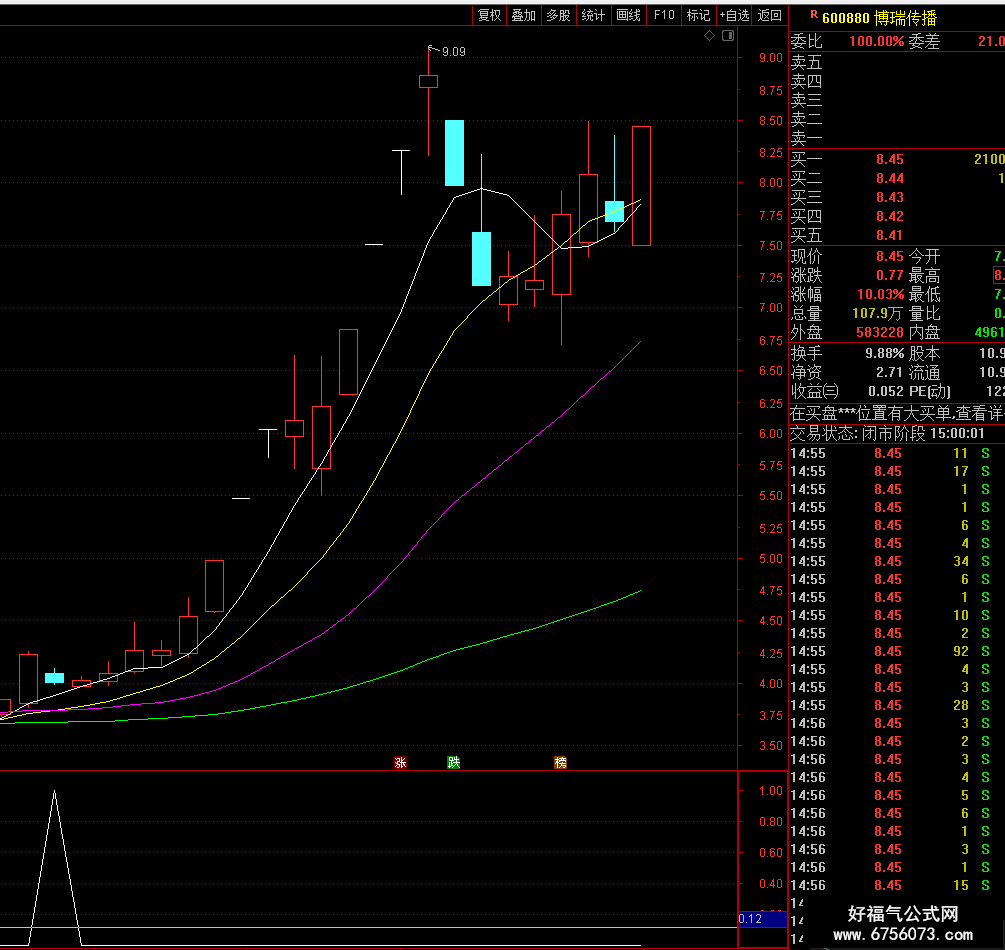The width and height of the screenshot is (1005, 950).
Task: Click the 返回 back button
Action: (769, 15)
